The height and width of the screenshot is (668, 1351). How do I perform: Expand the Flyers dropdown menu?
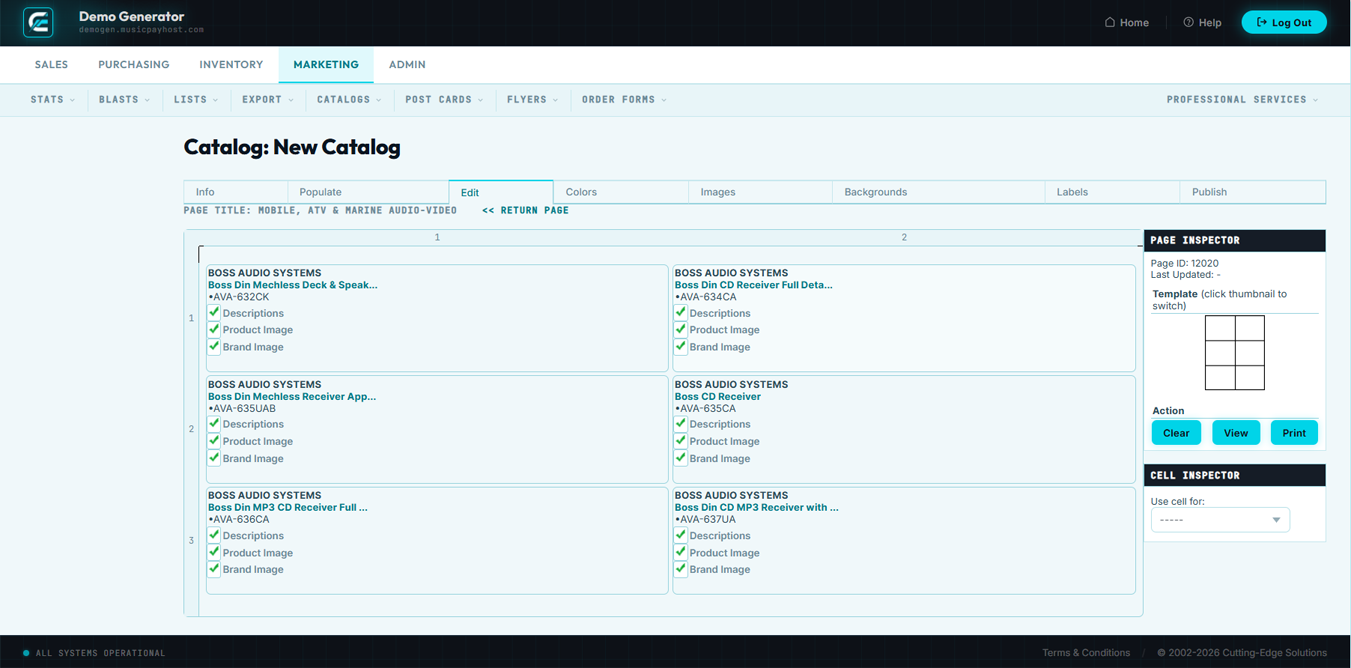click(x=532, y=100)
